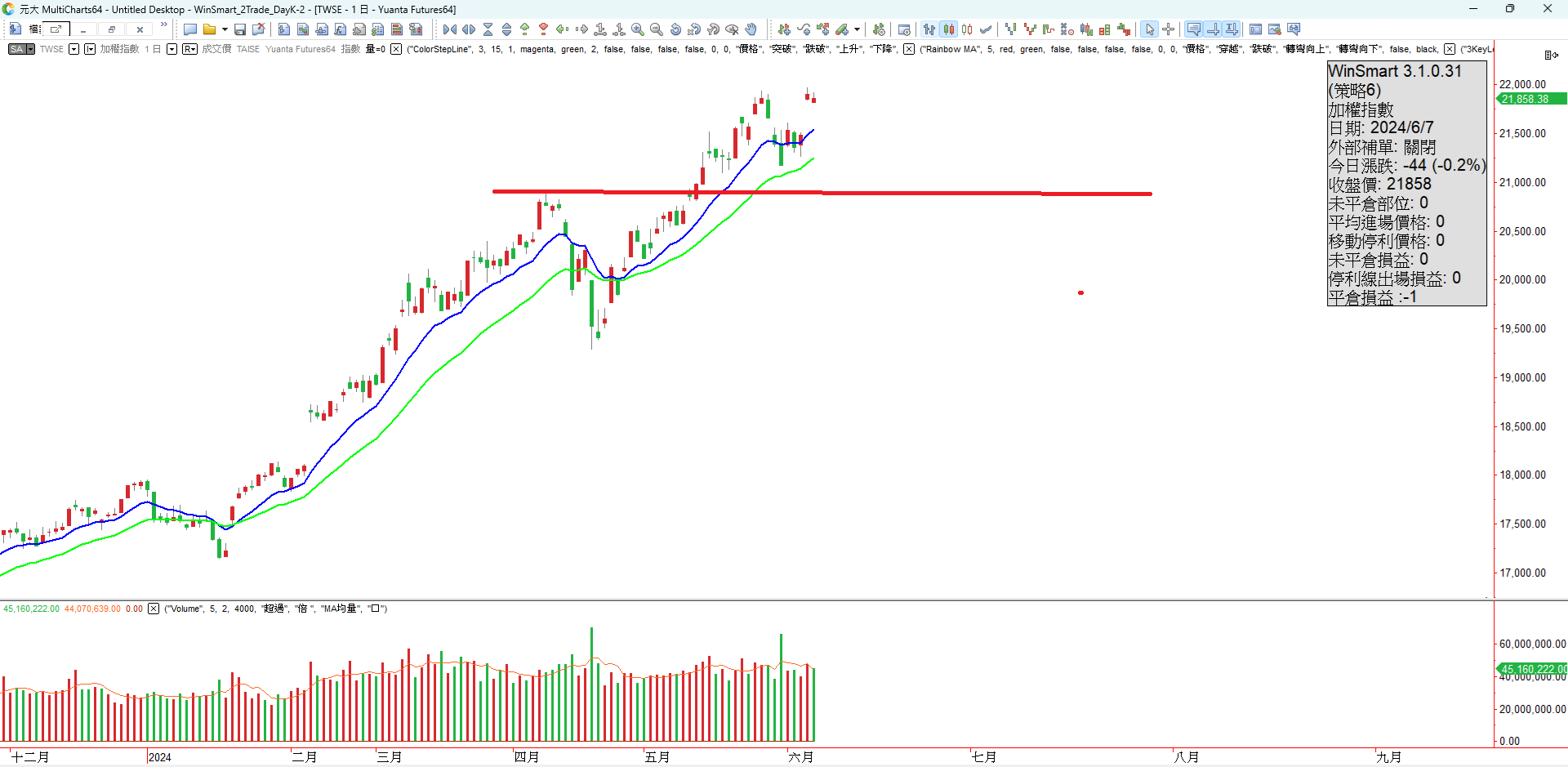The height and width of the screenshot is (767, 1568).
Task: Click the PowerLanguage function icon
Action: tap(341, 29)
